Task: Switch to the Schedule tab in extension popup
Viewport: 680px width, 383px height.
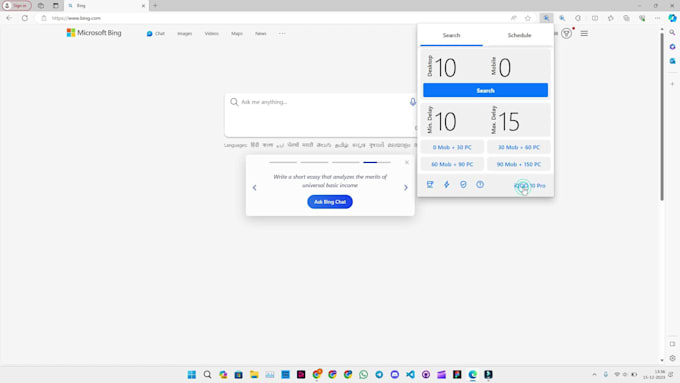Action: point(519,35)
